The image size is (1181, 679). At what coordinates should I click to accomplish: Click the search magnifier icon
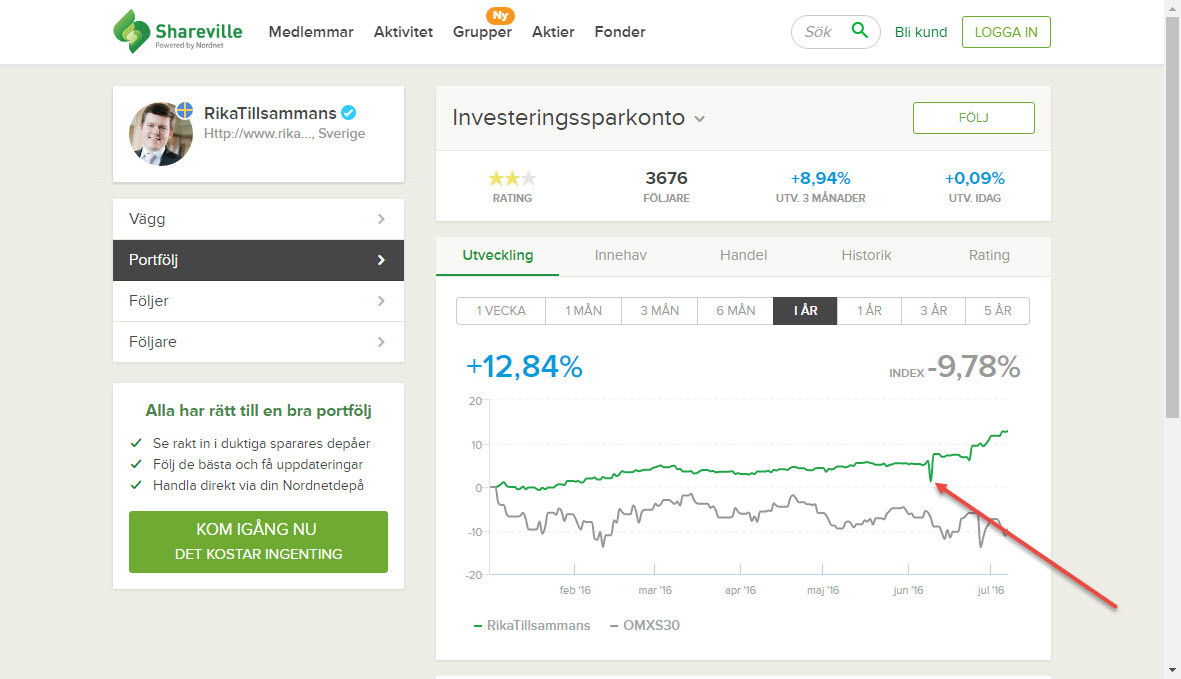click(x=859, y=31)
